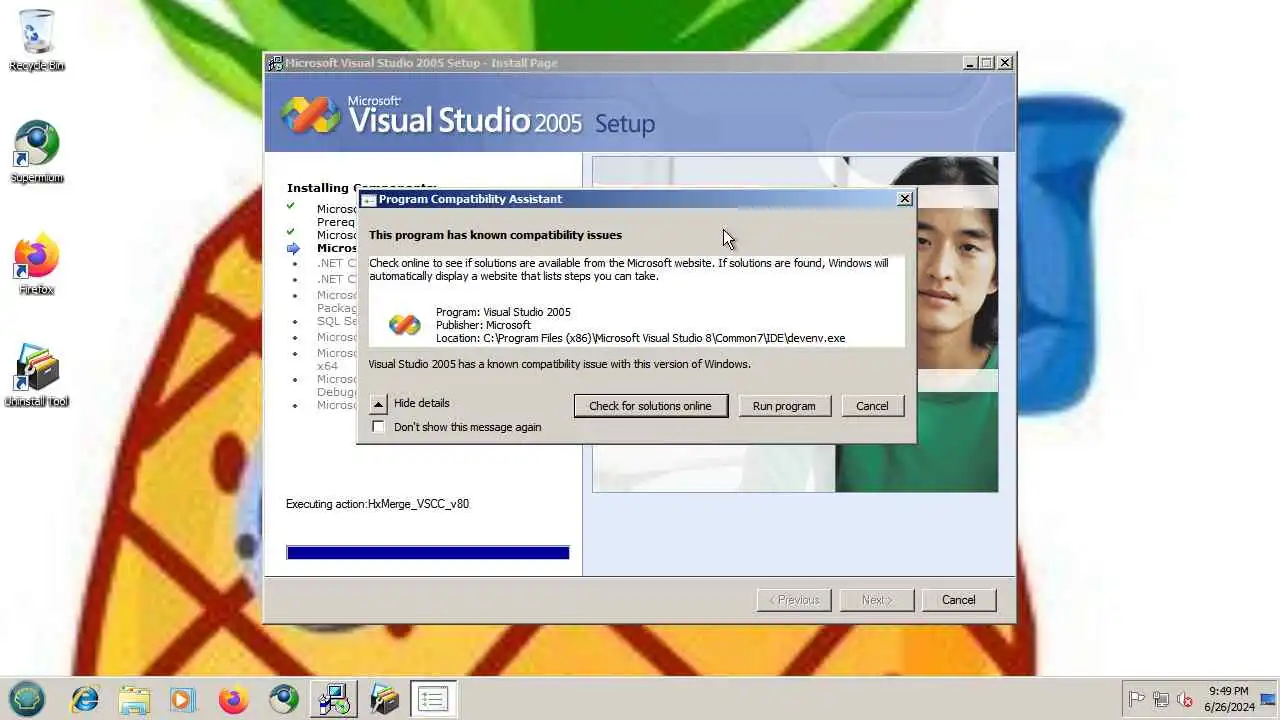Launch Internet Explorer from the taskbar

(85, 699)
